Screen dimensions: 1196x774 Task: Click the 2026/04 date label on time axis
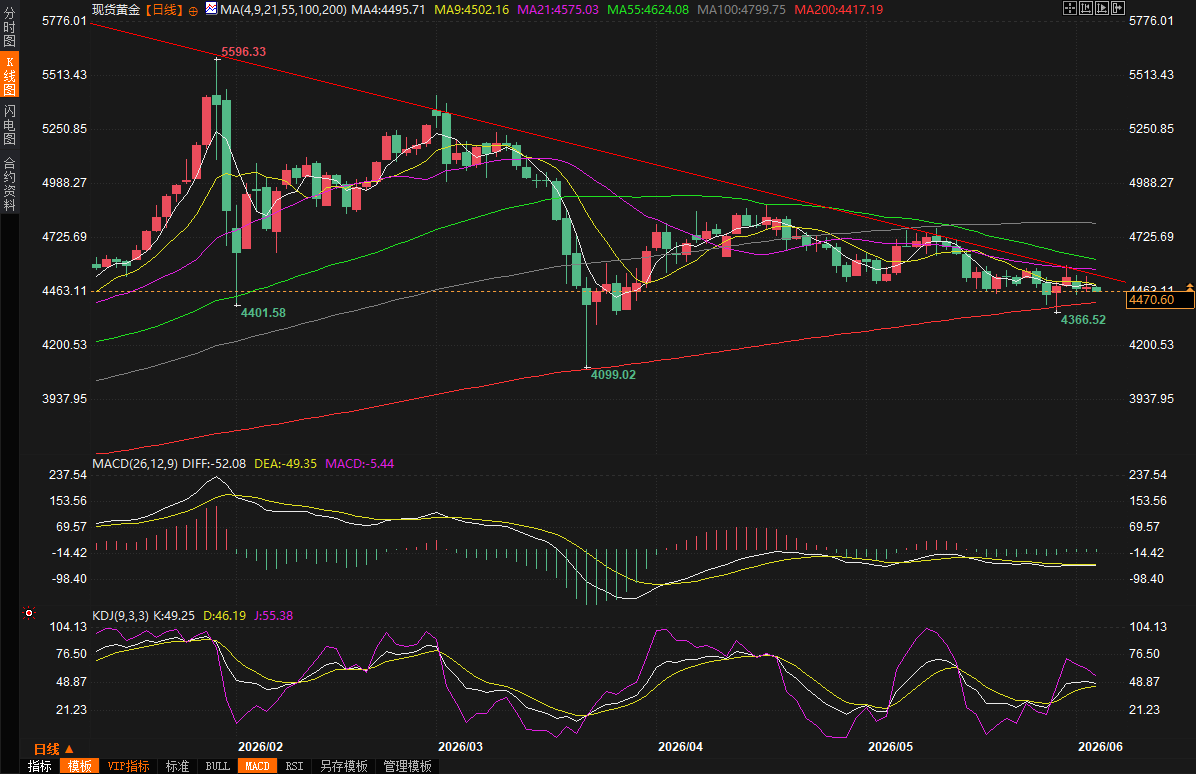tap(680, 747)
